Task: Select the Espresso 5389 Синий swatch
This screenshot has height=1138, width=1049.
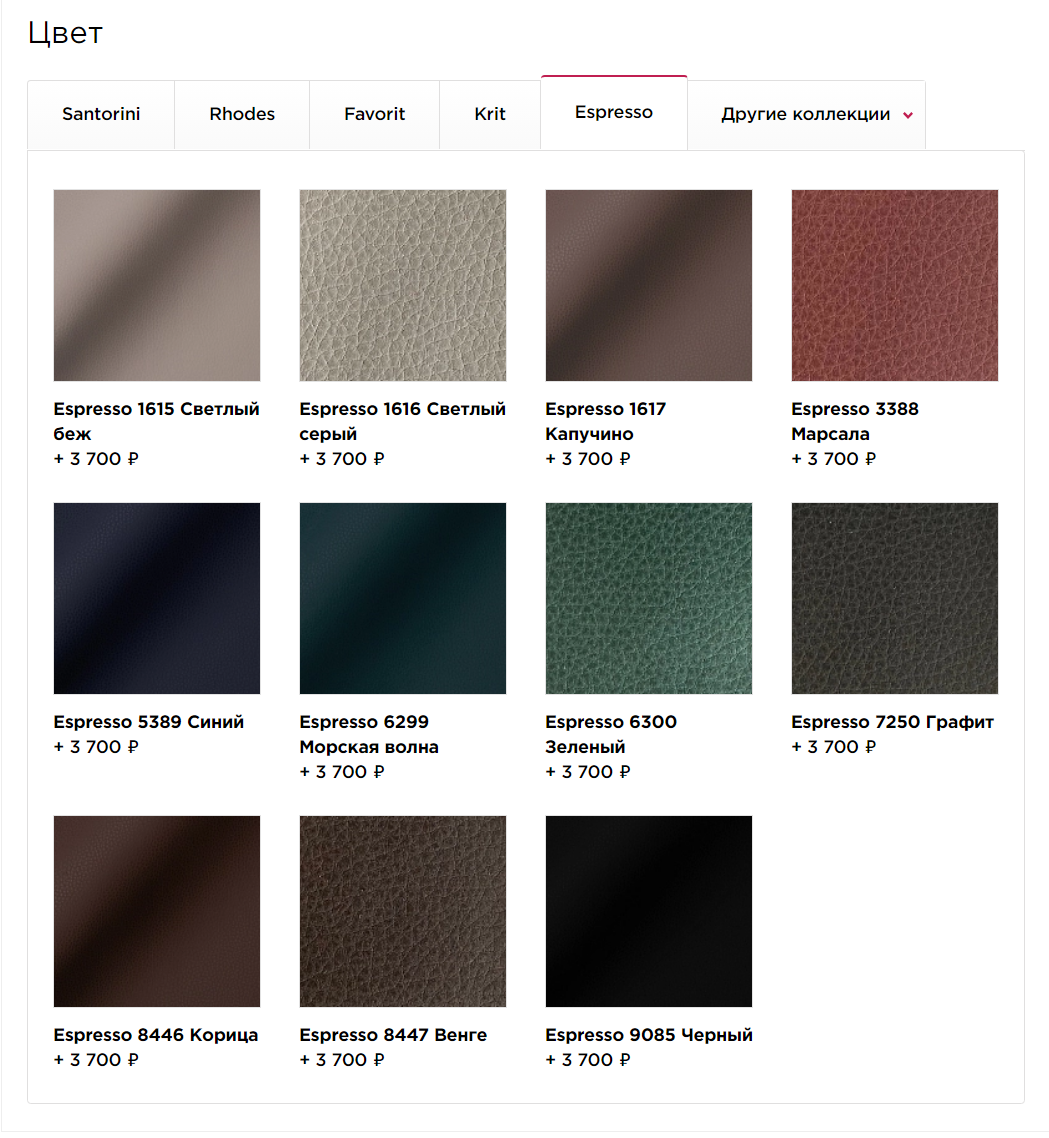Action: (x=157, y=598)
